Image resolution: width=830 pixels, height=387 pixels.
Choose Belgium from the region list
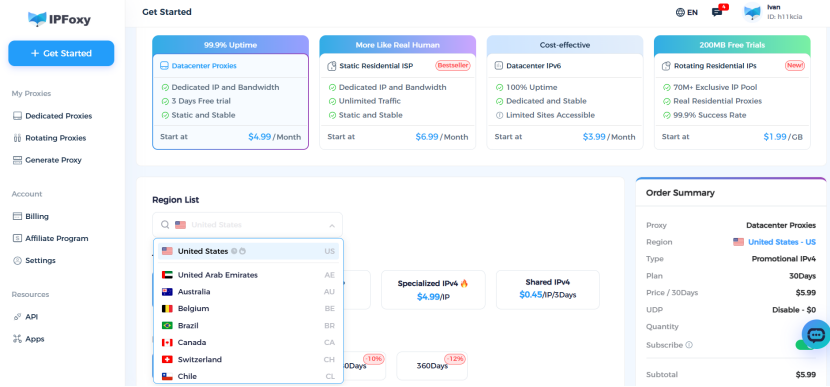click(248, 309)
